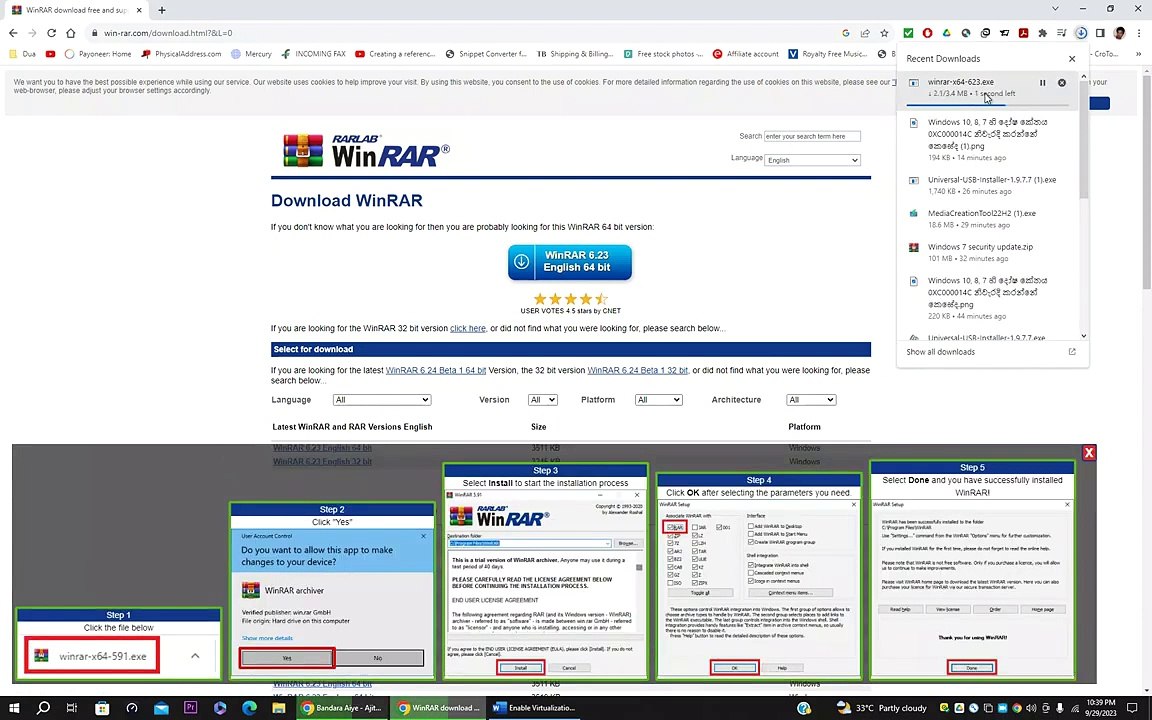Switch to the WinRAR download free tab
This screenshot has width=1152, height=720.
pos(76,10)
